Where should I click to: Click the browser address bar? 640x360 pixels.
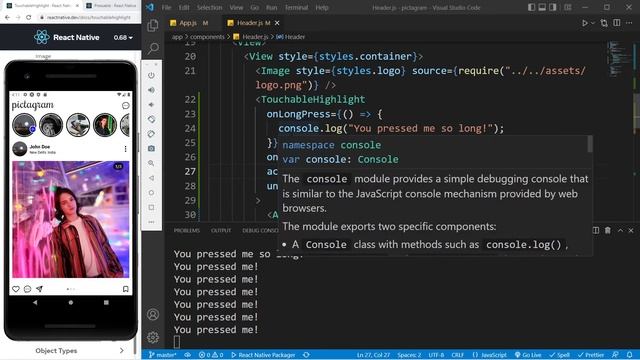point(88,18)
